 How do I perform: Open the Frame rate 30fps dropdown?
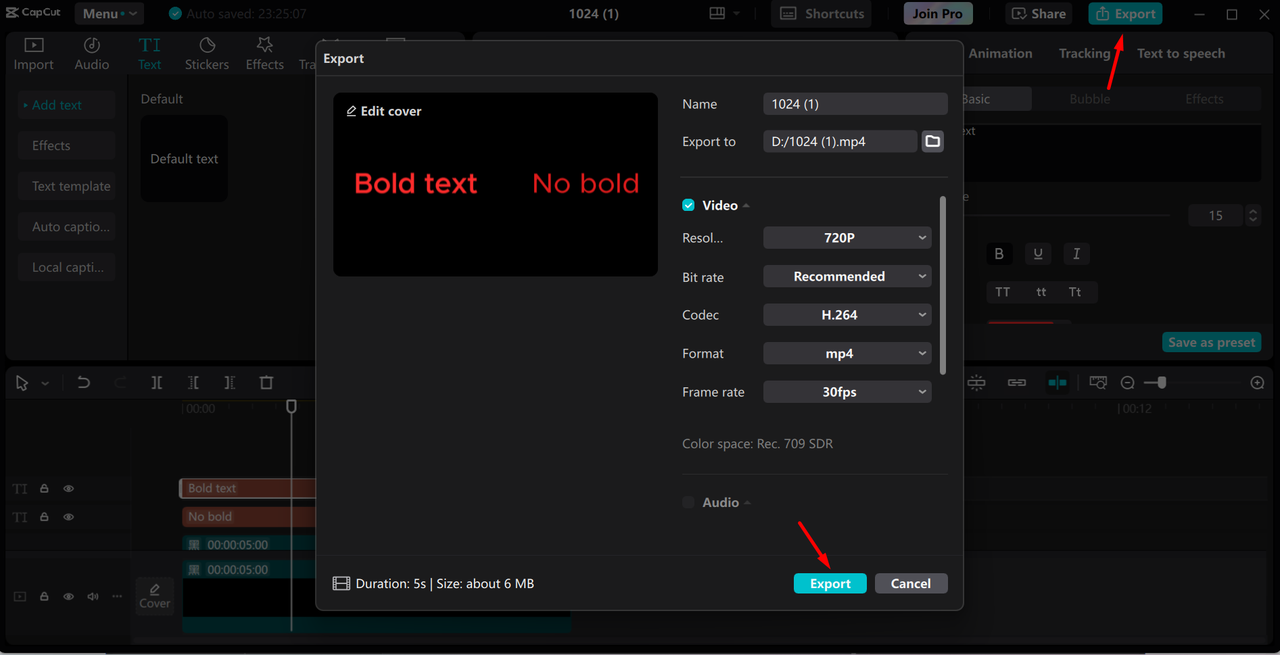847,392
